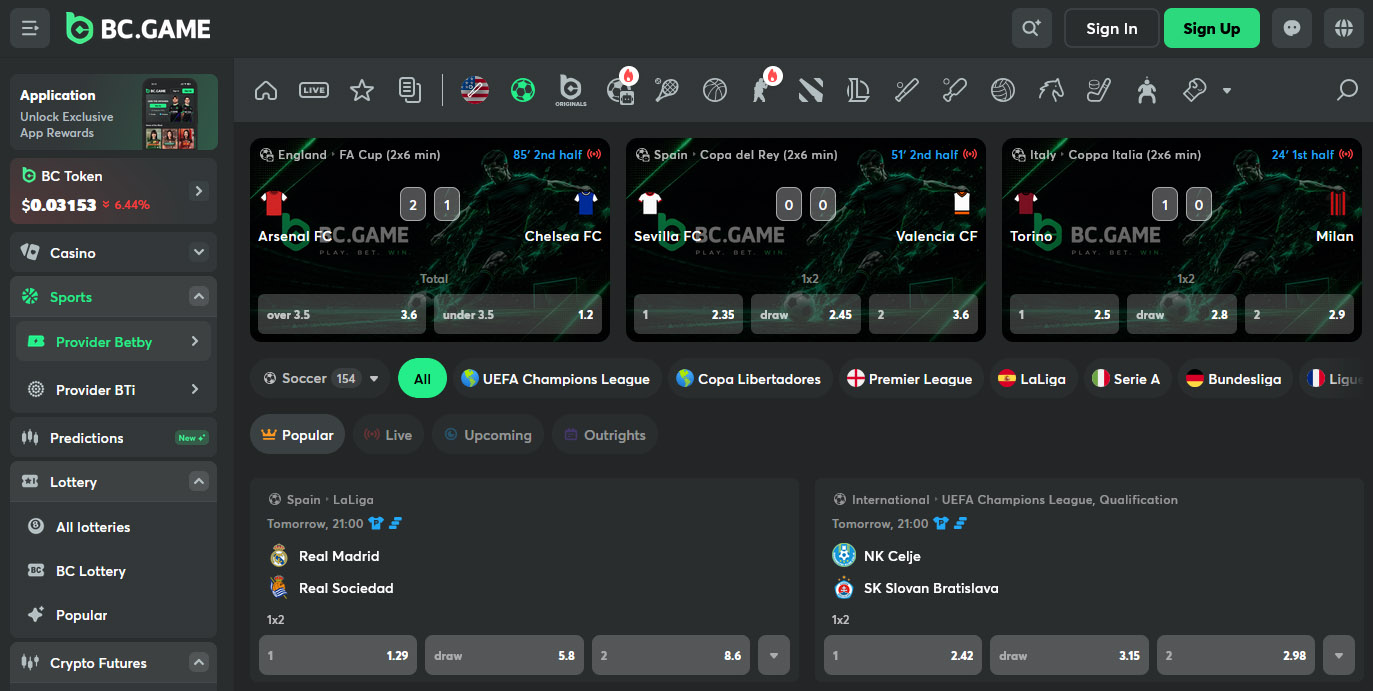Screen dimensions: 1373x691
Task: Click the Sign Up button
Action: pos(1212,28)
